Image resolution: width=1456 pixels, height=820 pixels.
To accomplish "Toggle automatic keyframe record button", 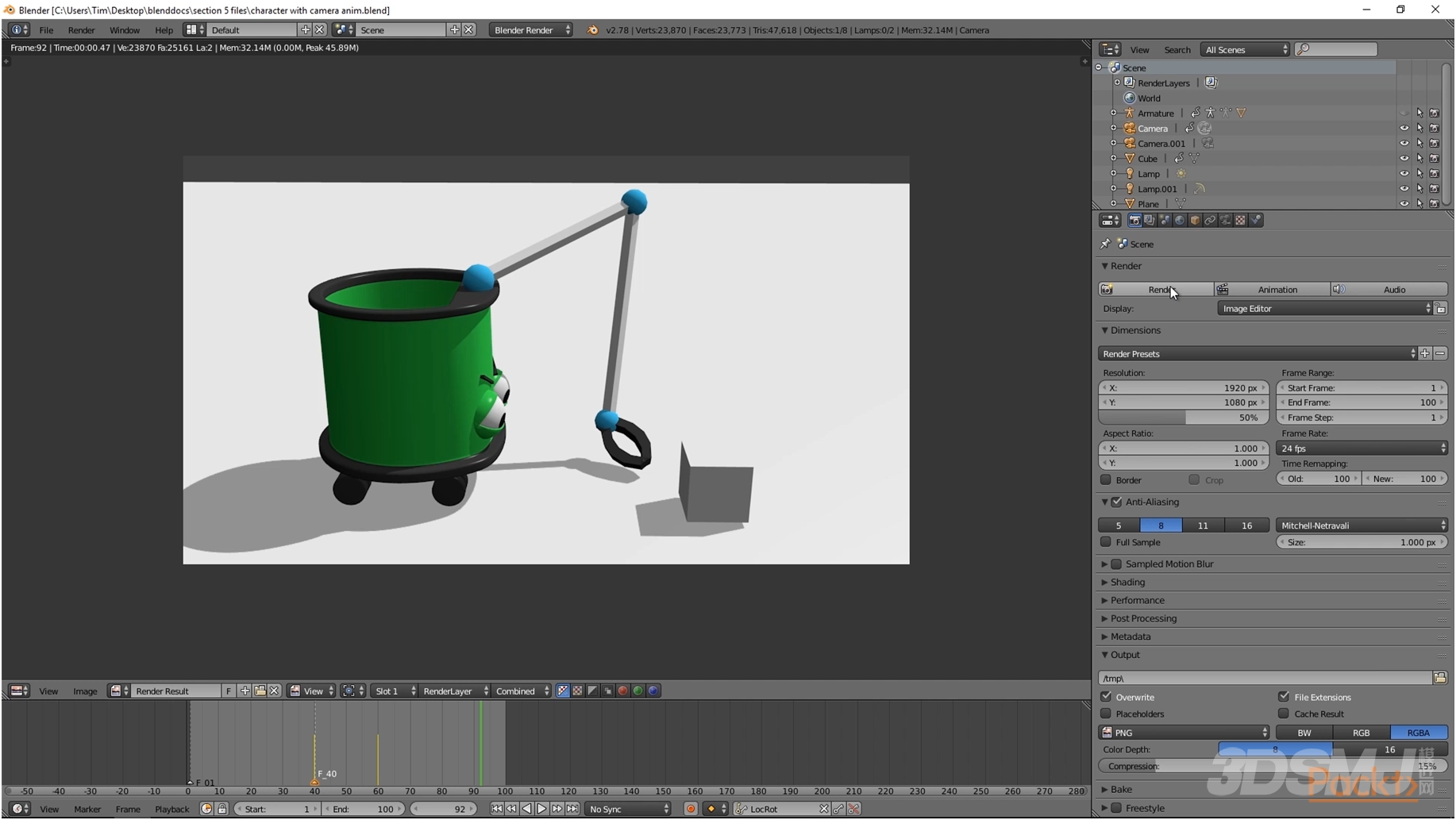I will pyautogui.click(x=691, y=809).
